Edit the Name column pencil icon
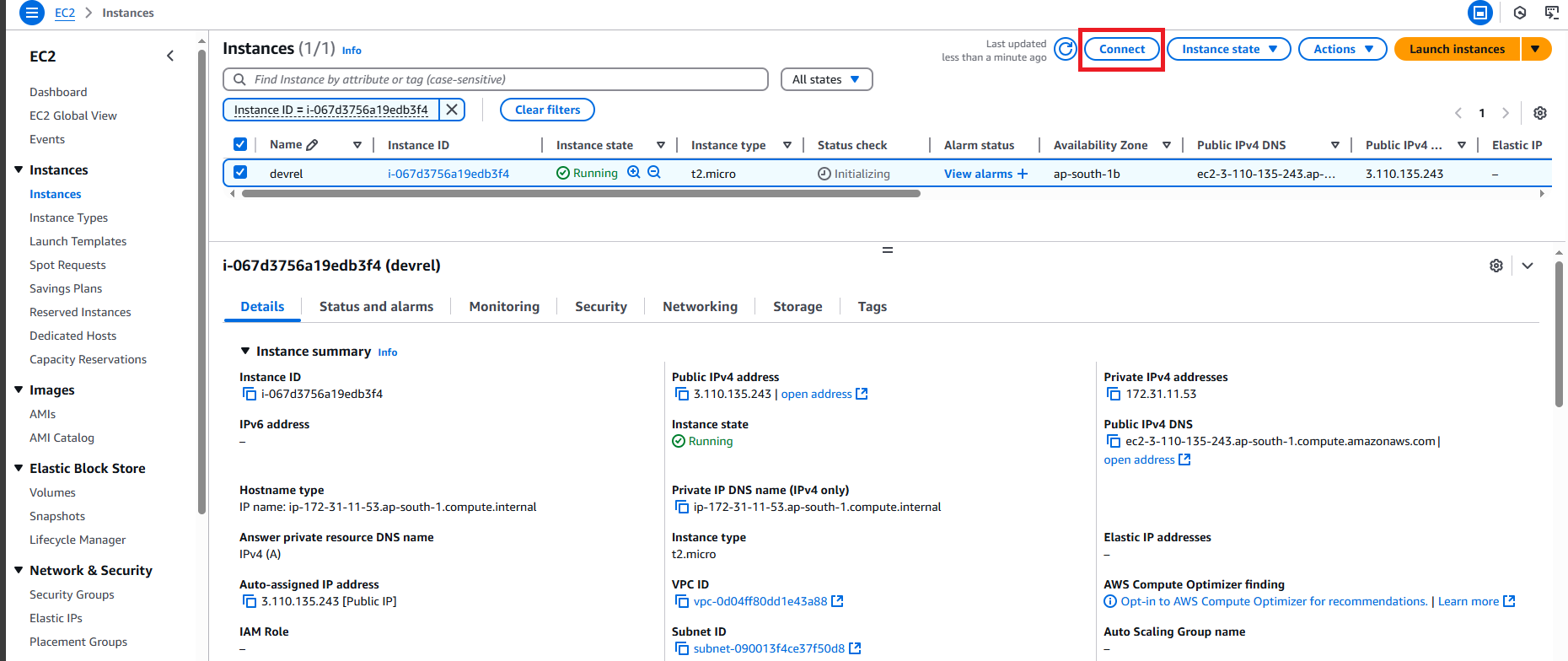Screen dimensions: 1568x661 pyautogui.click(x=312, y=145)
